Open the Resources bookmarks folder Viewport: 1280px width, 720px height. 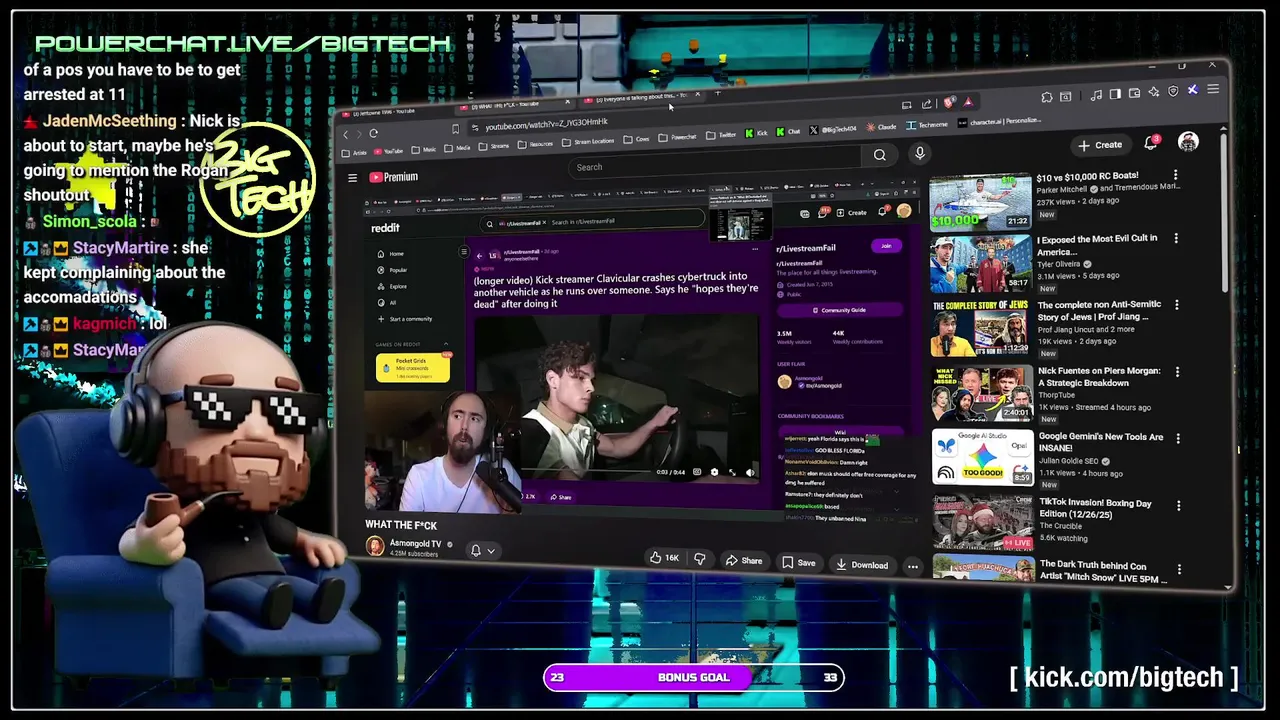click(x=536, y=144)
